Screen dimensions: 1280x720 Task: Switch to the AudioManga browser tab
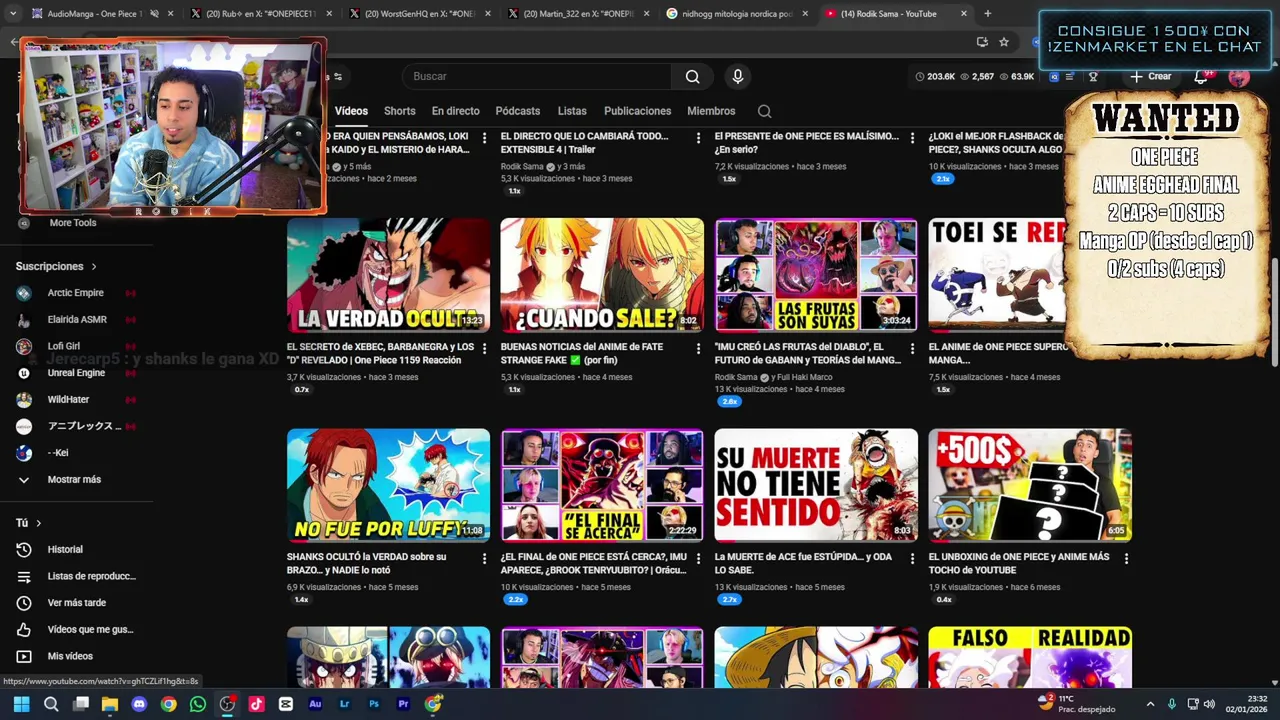coord(95,14)
